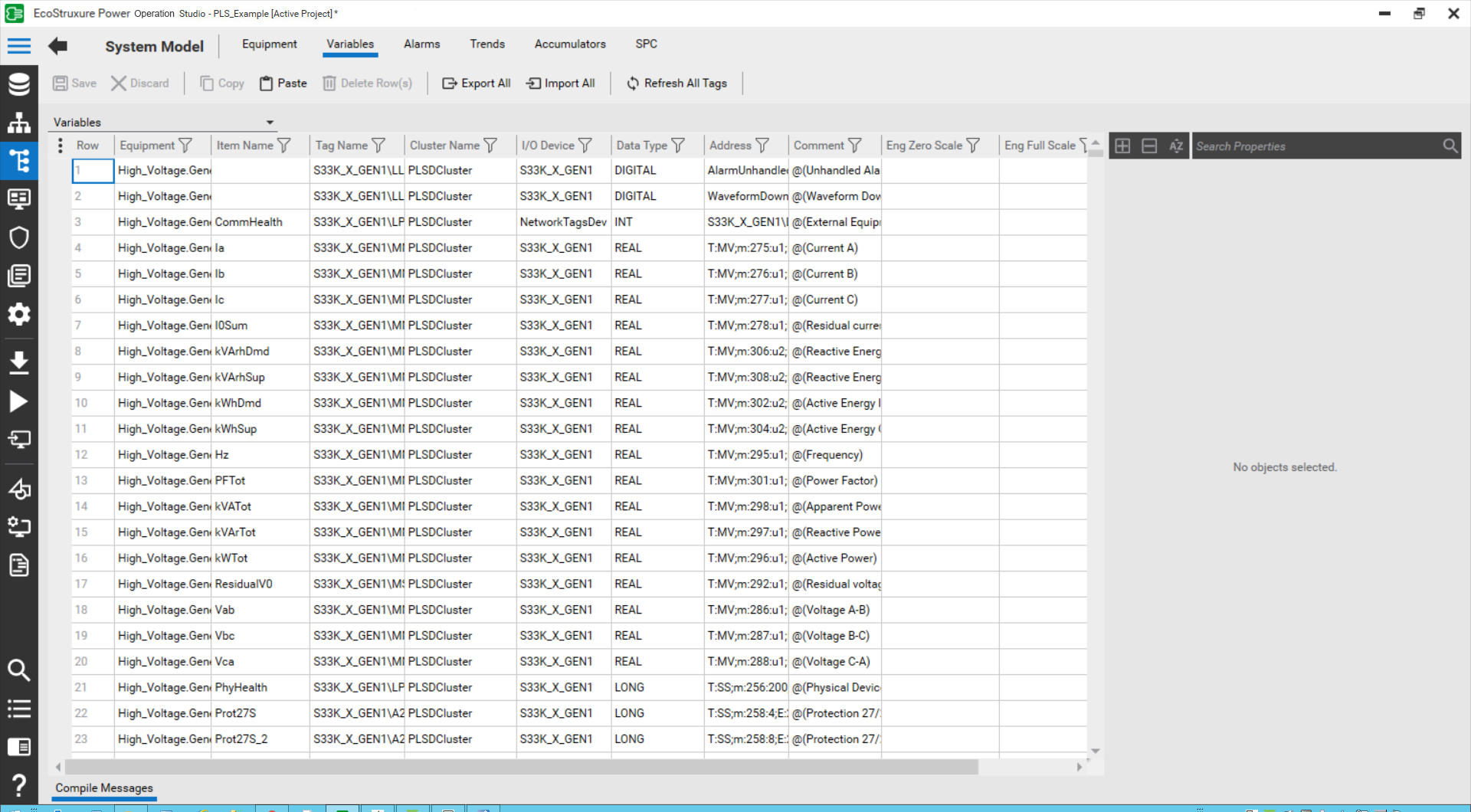Click the bulleted list sidebar icon
The height and width of the screenshot is (812, 1471).
click(19, 709)
